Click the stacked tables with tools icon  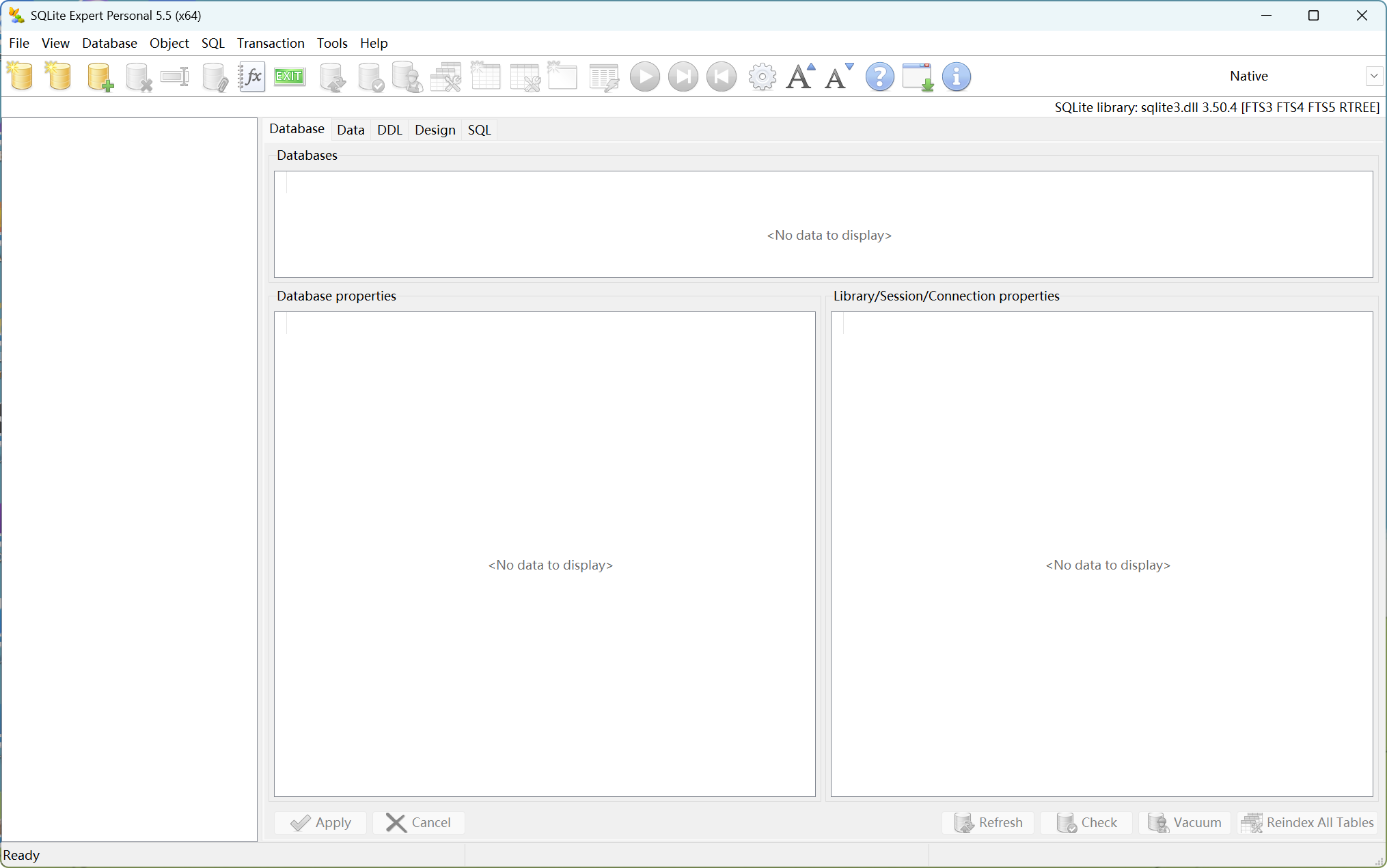point(446,76)
